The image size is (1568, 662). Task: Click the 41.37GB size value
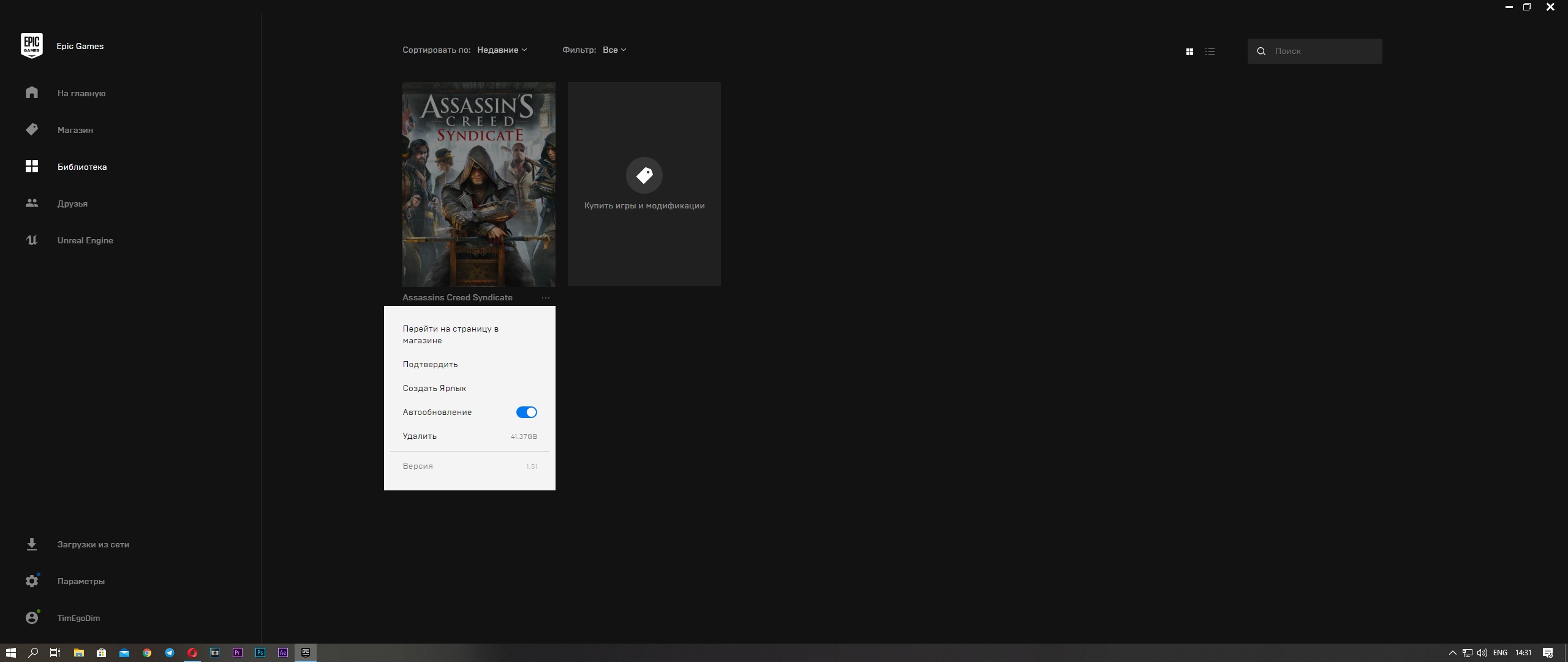click(524, 436)
